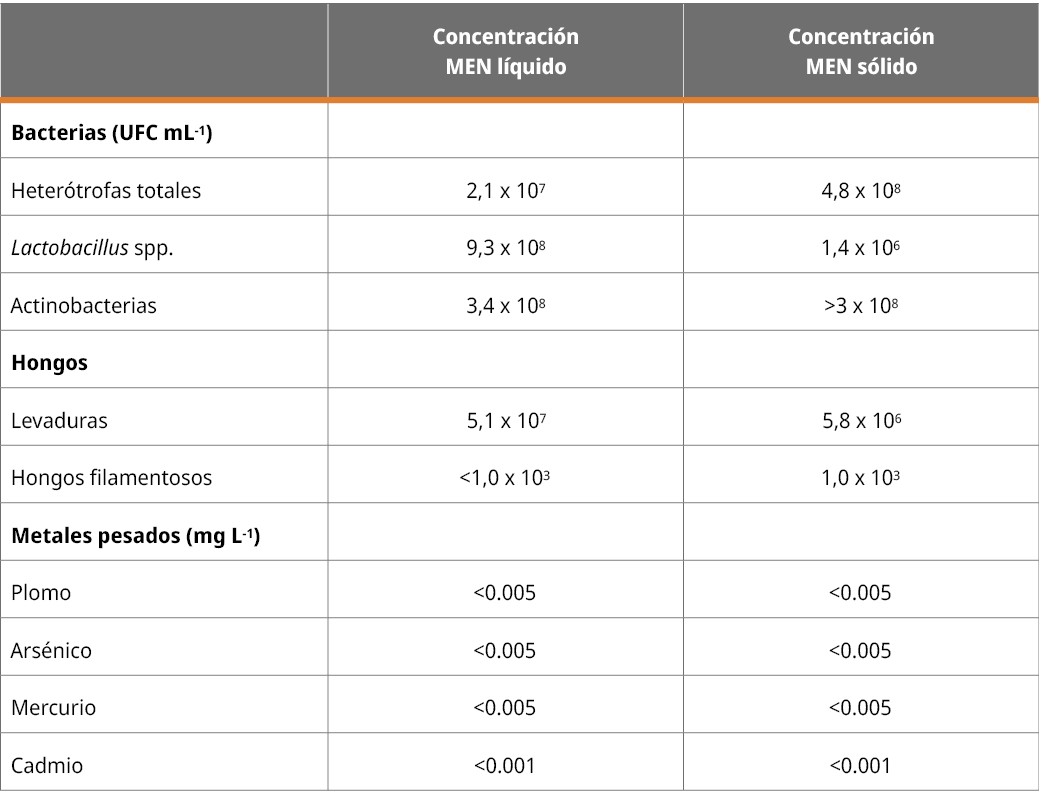Image resolution: width=1039 pixels, height=804 pixels.
Task: Click the Mercurio row label
Action: point(54,708)
